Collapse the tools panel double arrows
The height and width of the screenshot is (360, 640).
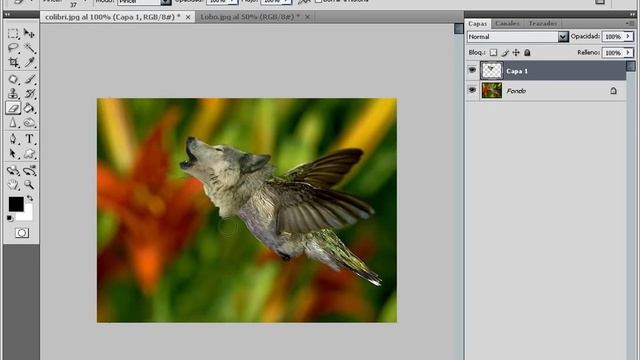point(7,14)
